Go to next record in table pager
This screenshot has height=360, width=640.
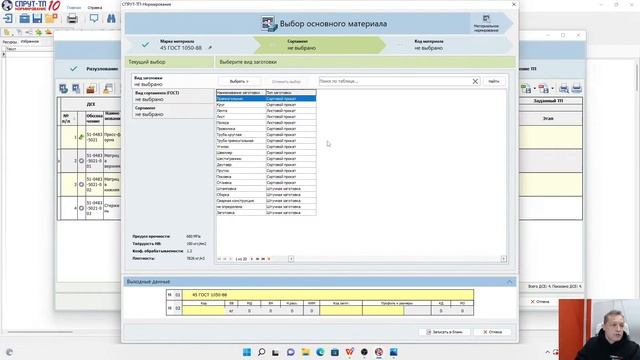[251, 259]
